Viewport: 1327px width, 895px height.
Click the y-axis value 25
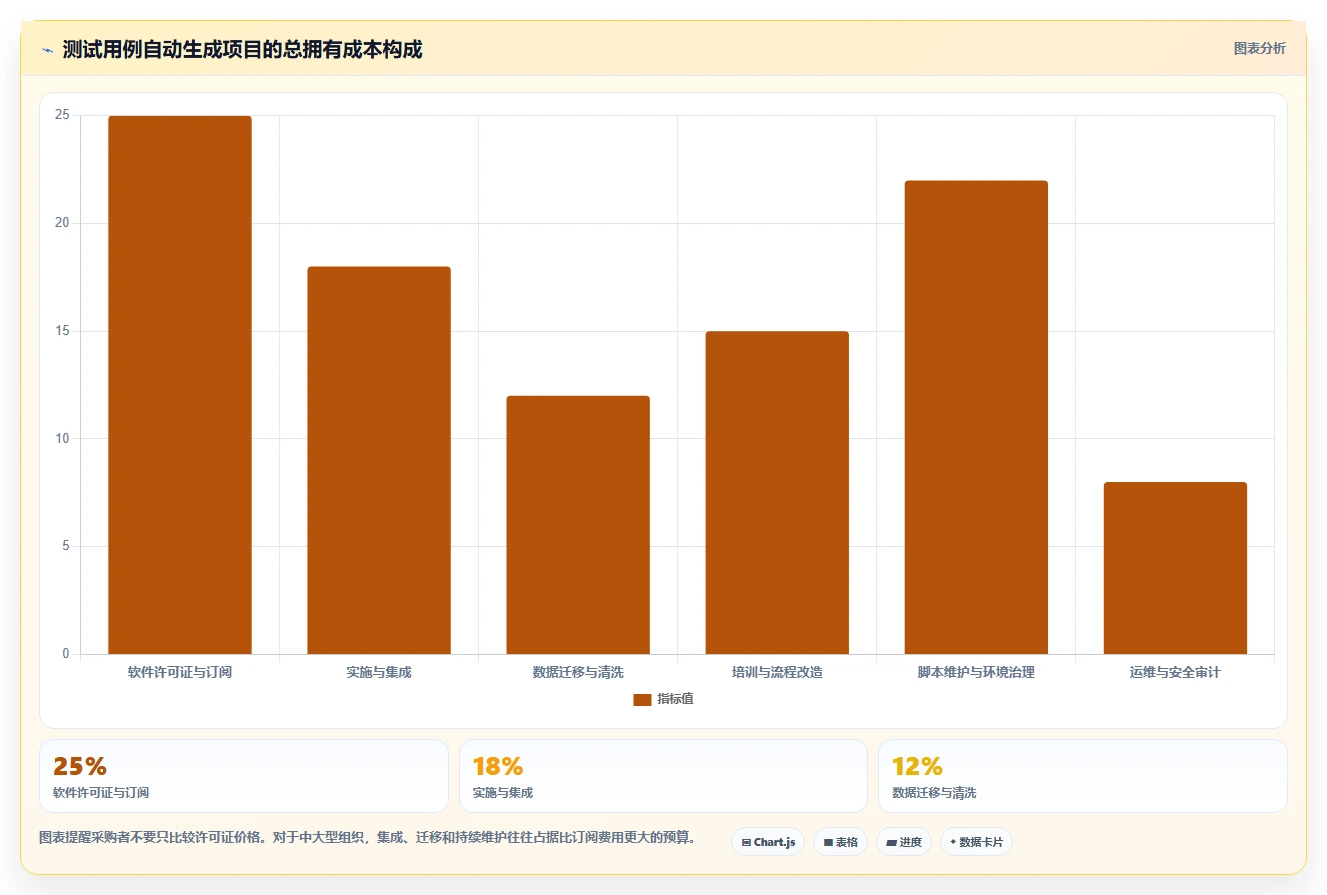coord(62,115)
